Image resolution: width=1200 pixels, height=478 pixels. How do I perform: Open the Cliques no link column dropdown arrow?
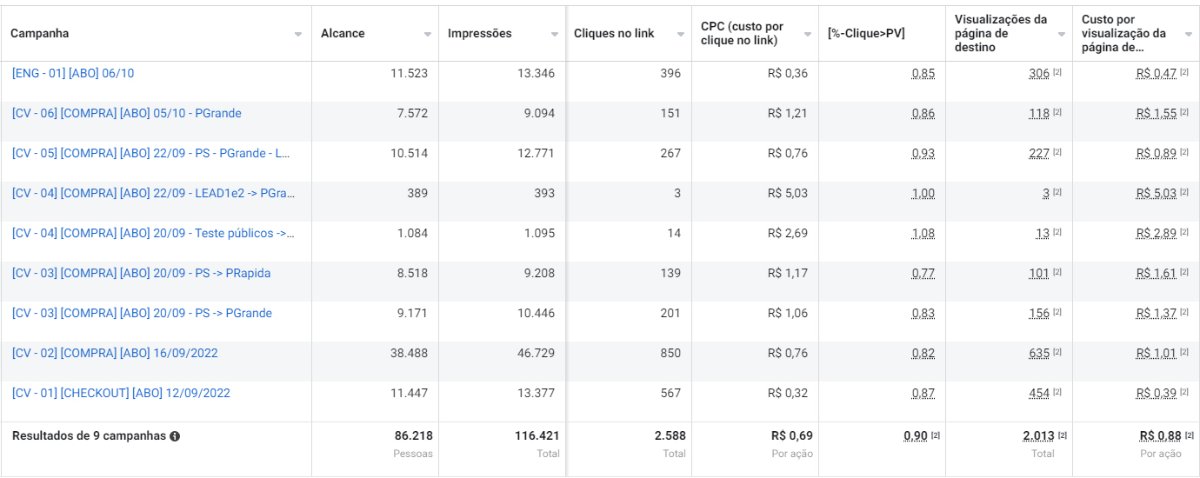(x=681, y=34)
